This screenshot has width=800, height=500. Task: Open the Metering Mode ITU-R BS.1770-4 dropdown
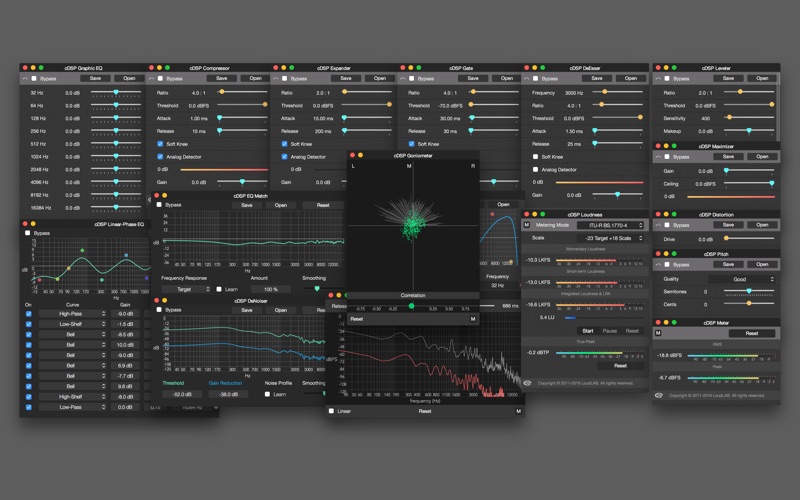tap(611, 225)
